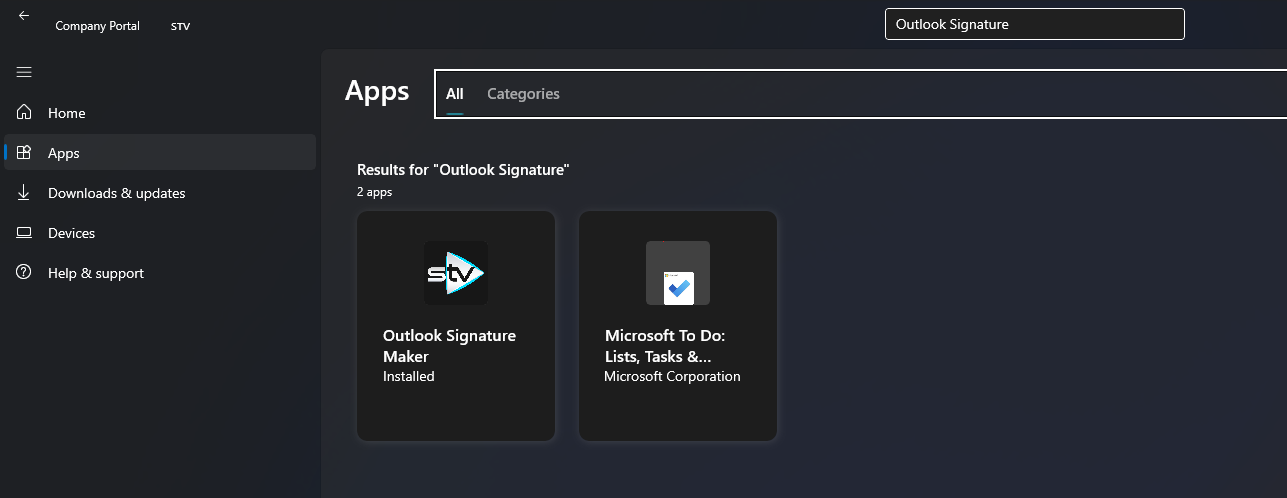Screen dimensions: 1287x498
Task: Click the Apps page heading
Action: tap(377, 91)
